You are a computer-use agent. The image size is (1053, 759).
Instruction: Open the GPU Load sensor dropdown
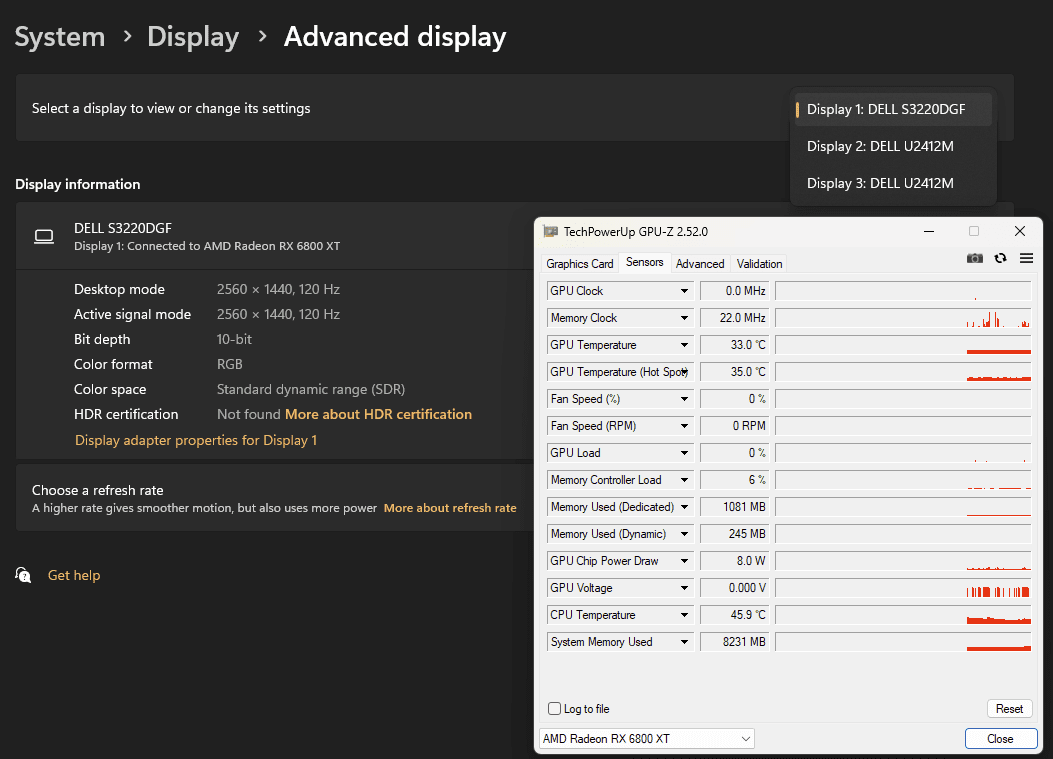click(x=684, y=453)
